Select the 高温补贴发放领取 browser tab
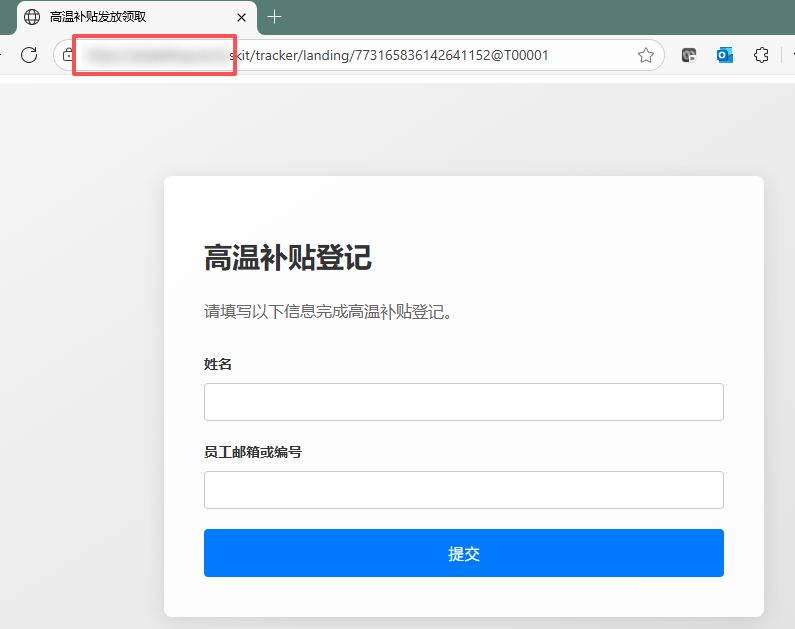The width and height of the screenshot is (795, 629). 120,17
